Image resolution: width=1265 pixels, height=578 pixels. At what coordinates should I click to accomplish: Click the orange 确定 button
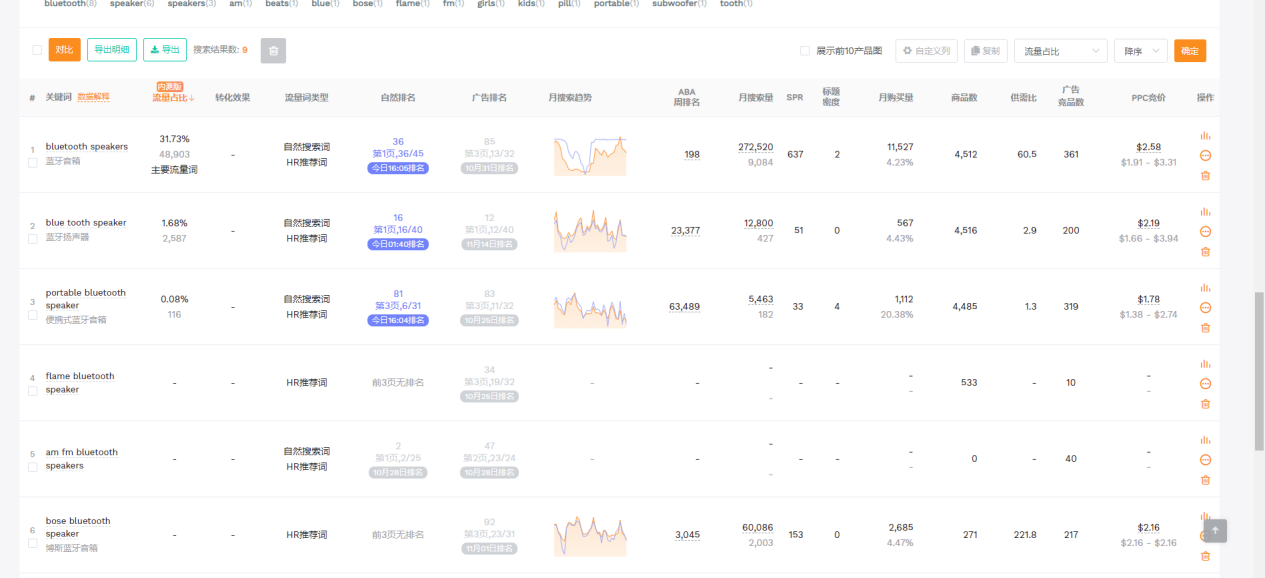click(x=1190, y=50)
